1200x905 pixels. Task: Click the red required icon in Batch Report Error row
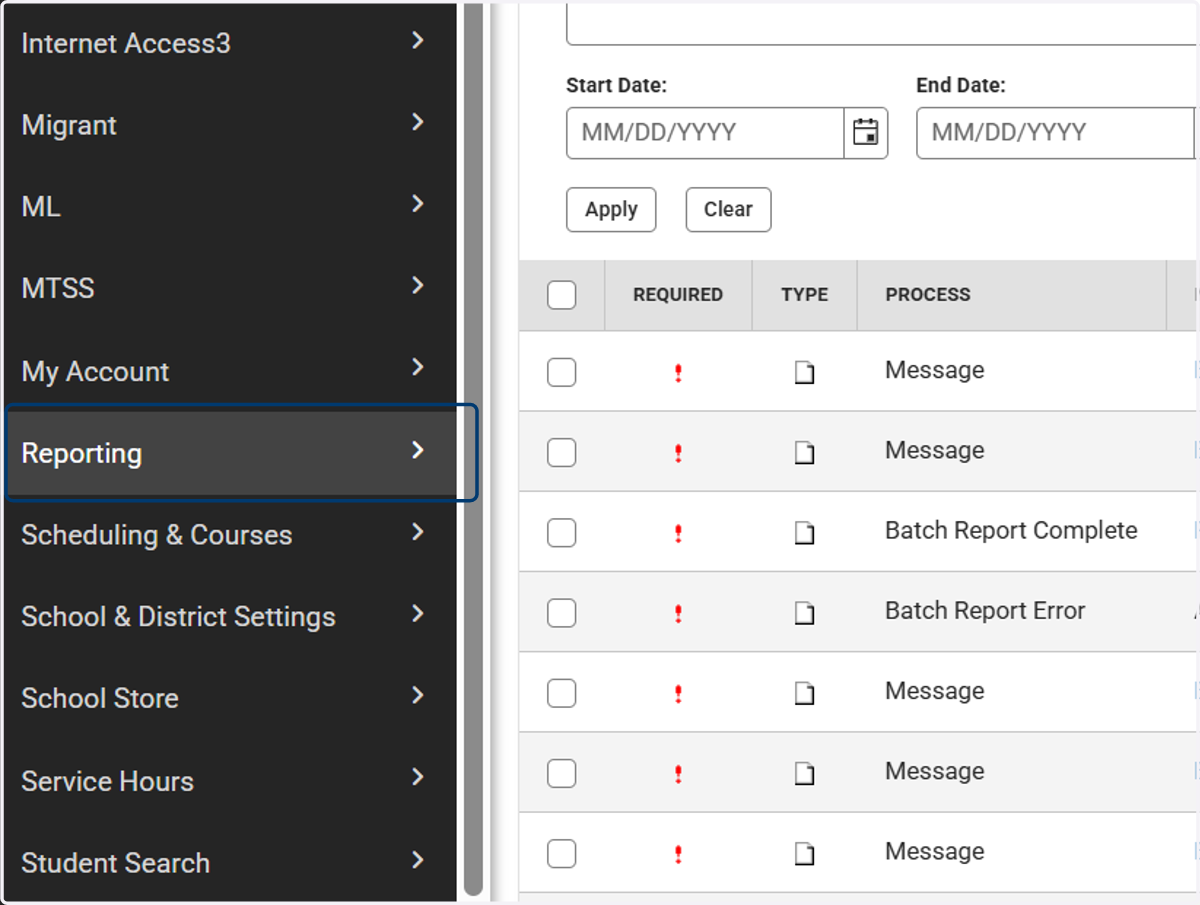[x=678, y=614]
